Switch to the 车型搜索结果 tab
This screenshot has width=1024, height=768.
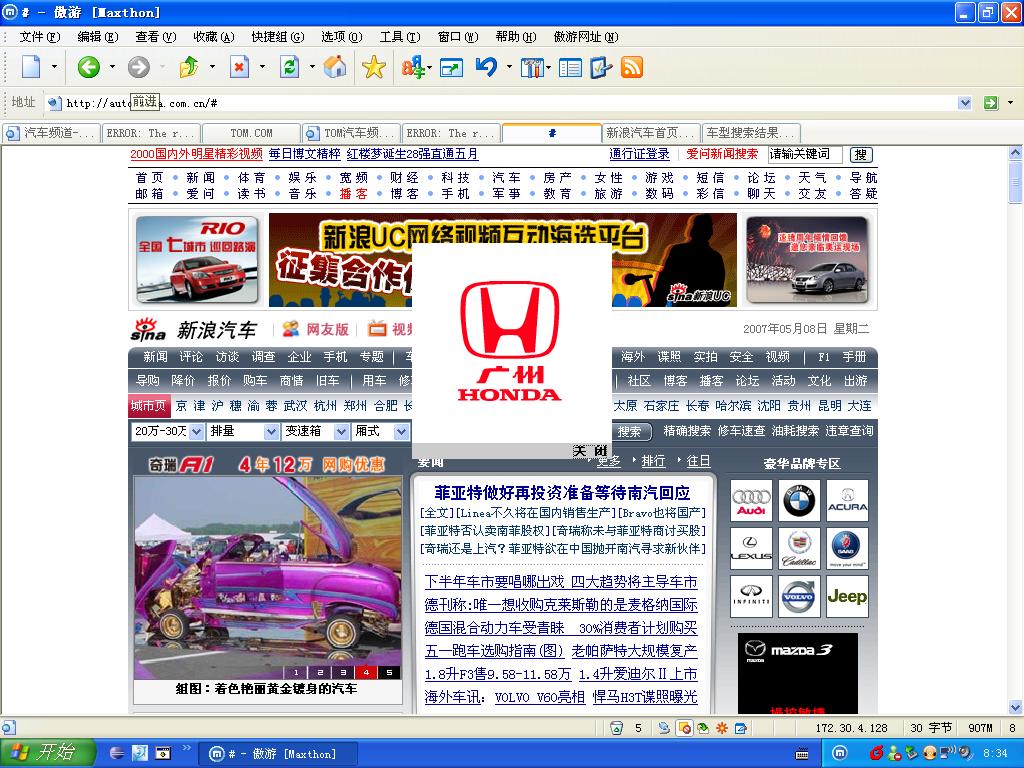(751, 133)
